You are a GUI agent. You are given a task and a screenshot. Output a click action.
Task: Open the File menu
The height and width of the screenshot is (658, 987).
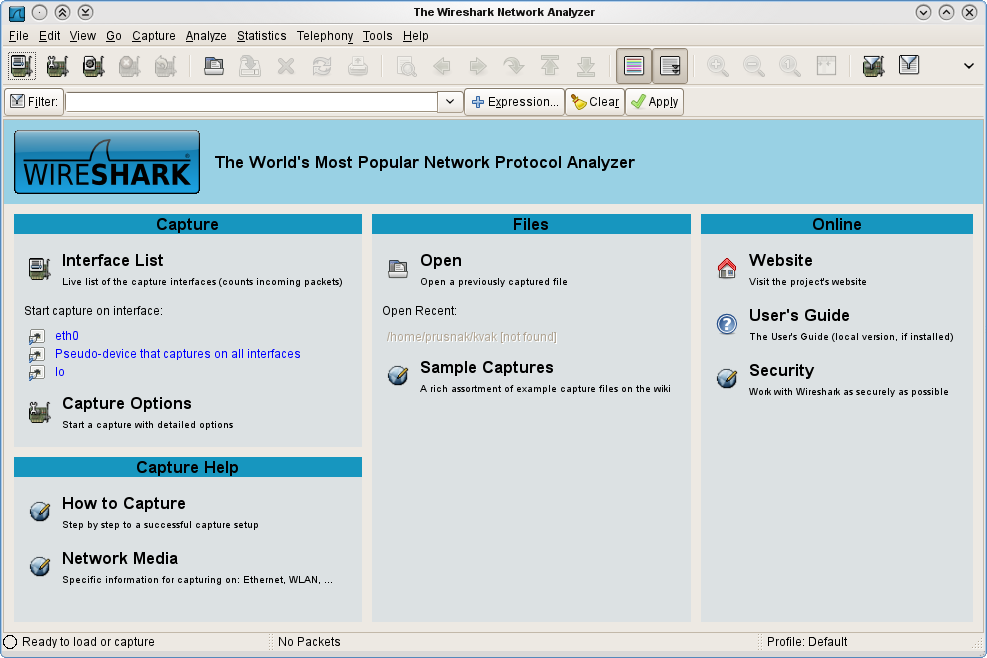[18, 36]
